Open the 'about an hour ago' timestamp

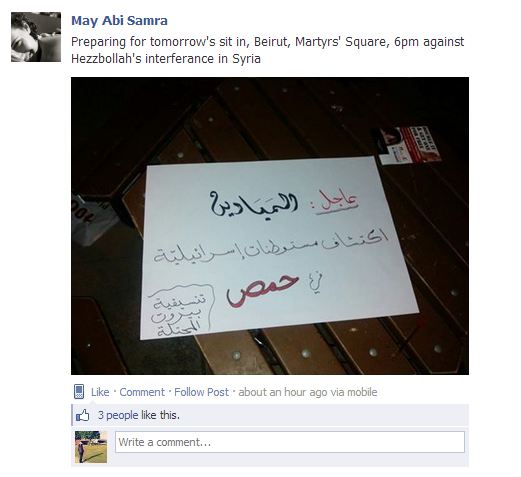[x=283, y=392]
